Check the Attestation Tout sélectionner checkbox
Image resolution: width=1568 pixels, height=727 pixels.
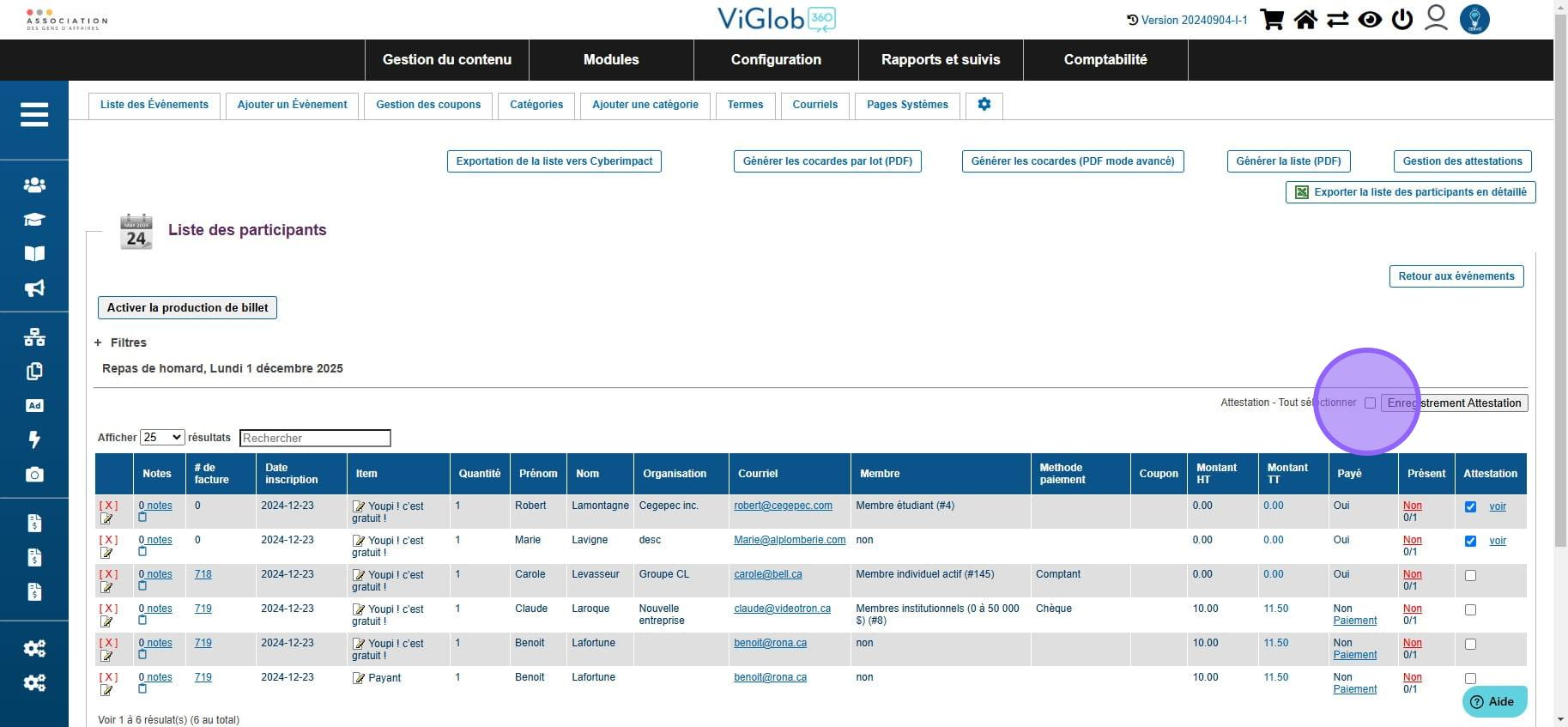tap(1370, 403)
